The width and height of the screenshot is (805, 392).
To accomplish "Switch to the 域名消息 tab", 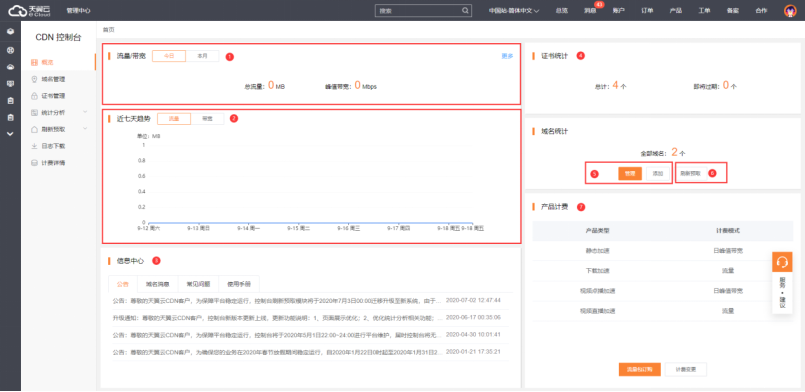I will 158,284.
